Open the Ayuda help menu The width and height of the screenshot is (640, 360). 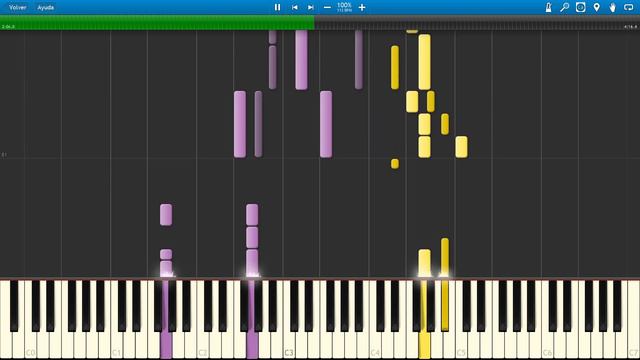pos(45,7)
